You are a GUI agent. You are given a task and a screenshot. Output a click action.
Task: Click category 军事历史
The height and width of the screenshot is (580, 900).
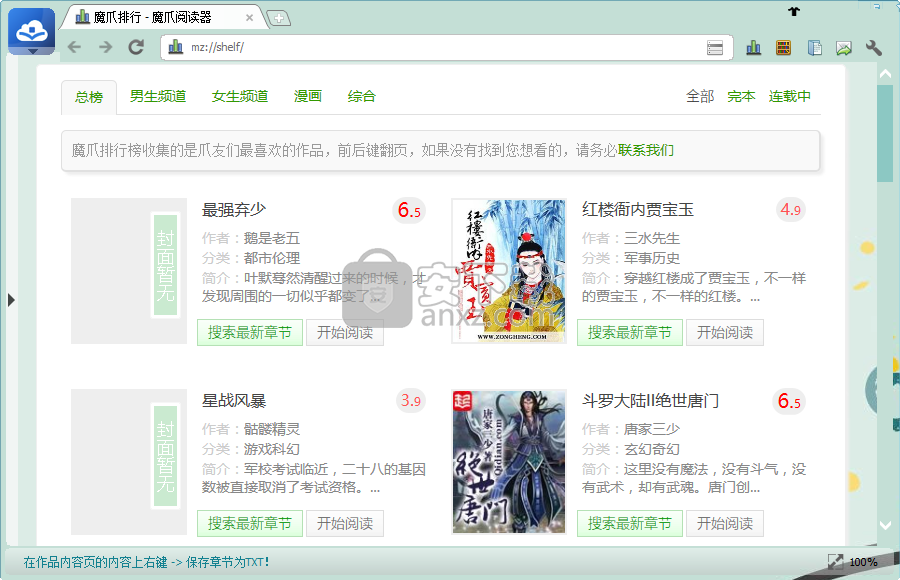coord(651,258)
